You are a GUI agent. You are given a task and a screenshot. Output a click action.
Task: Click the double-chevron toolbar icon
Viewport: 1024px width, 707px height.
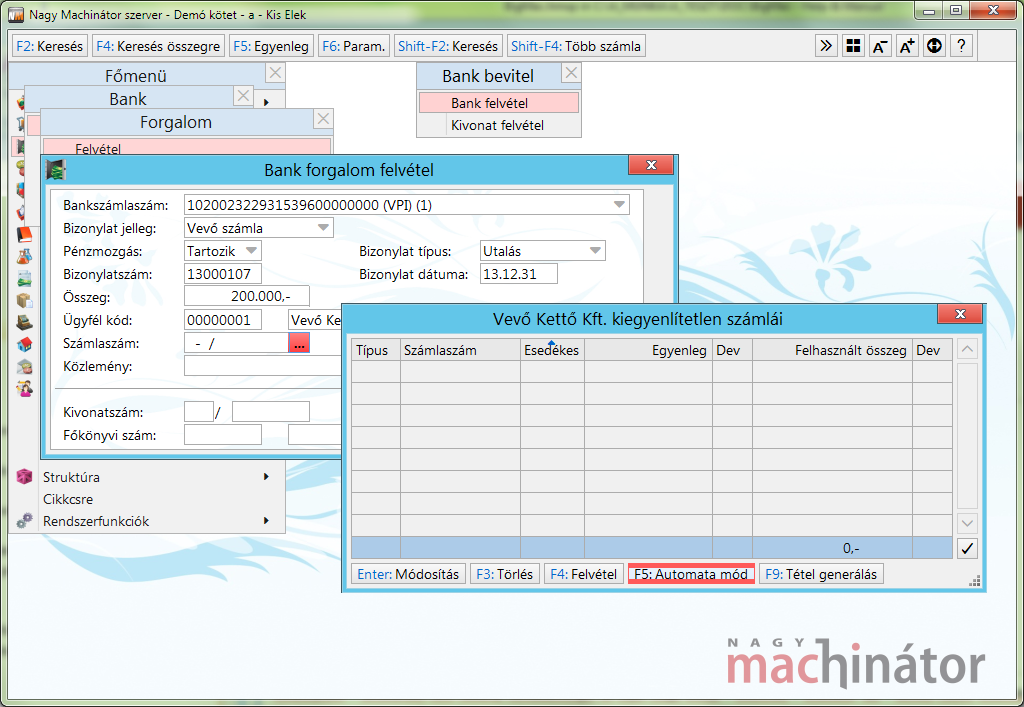point(826,46)
